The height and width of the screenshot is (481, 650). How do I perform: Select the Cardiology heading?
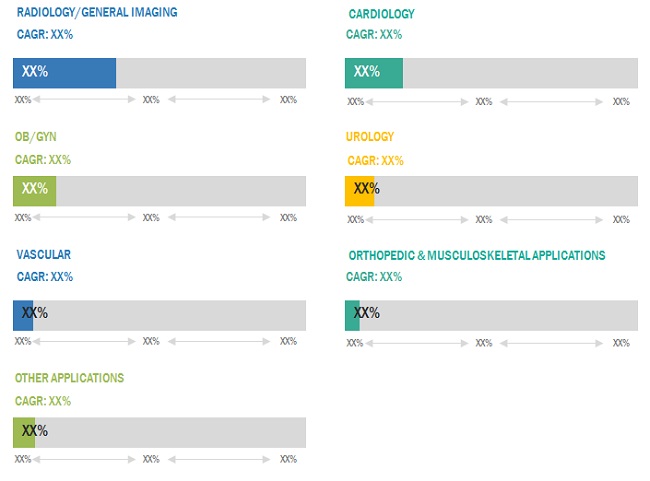[381, 14]
